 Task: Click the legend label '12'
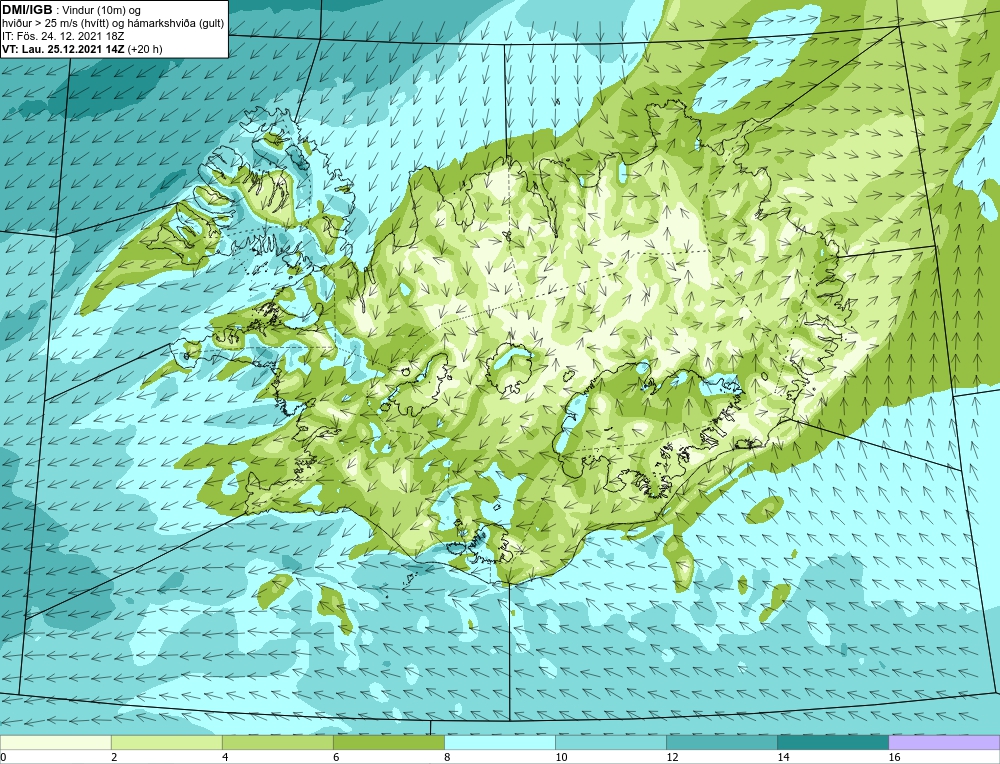[x=672, y=757]
